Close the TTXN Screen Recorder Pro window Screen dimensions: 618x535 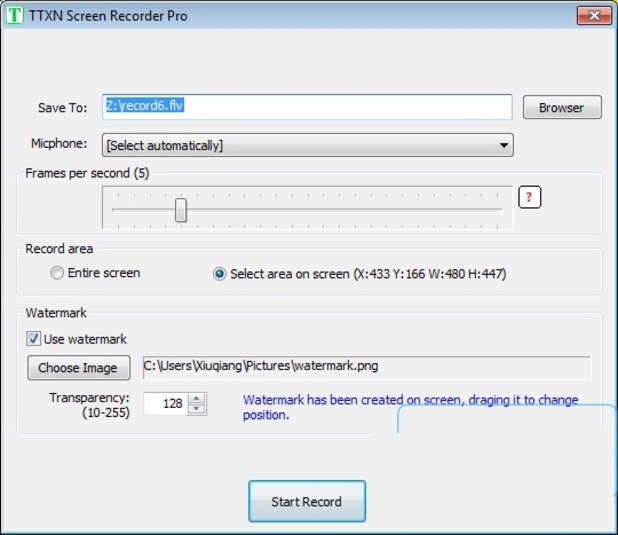pyautogui.click(x=594, y=15)
